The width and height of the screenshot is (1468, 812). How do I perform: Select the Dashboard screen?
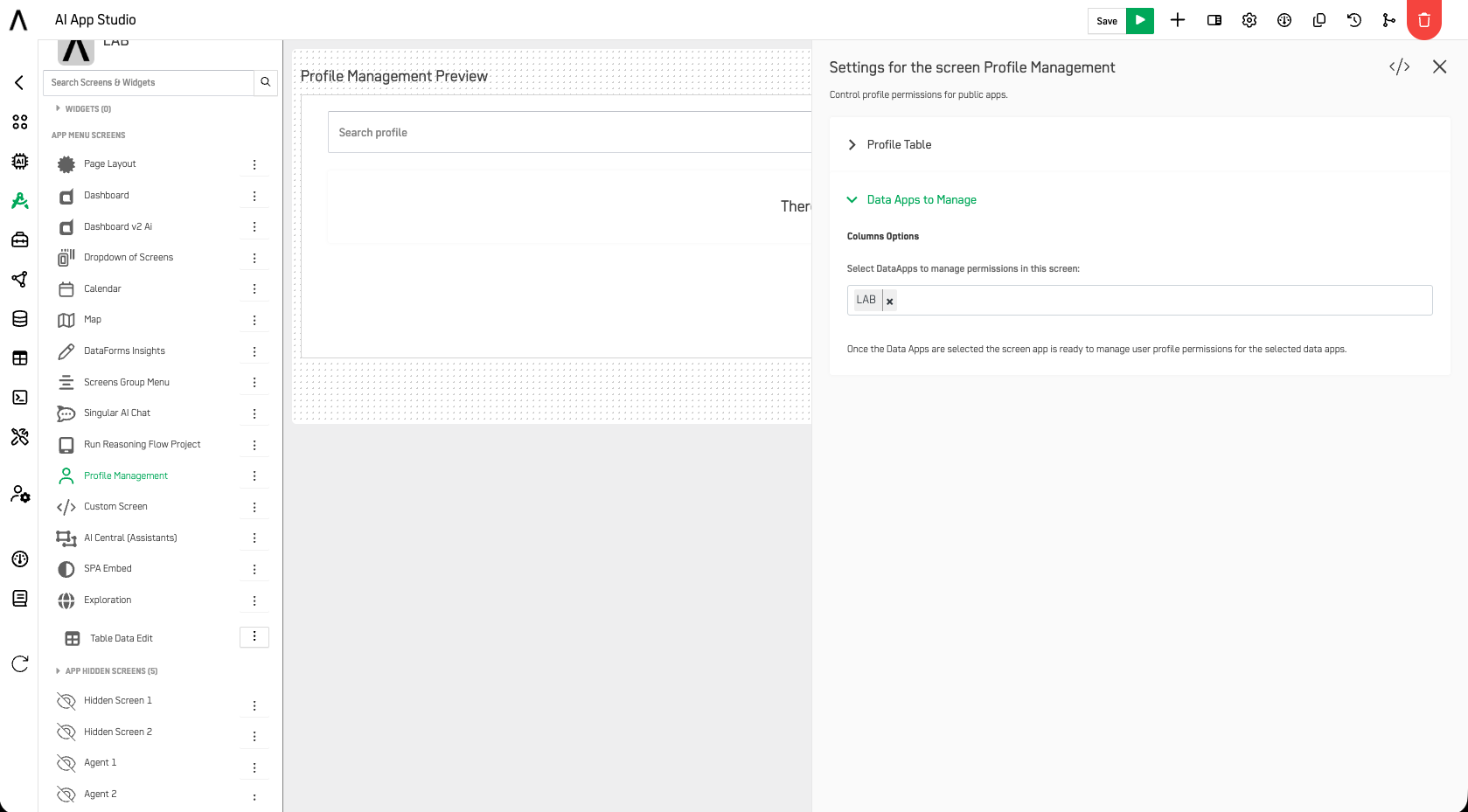click(107, 195)
